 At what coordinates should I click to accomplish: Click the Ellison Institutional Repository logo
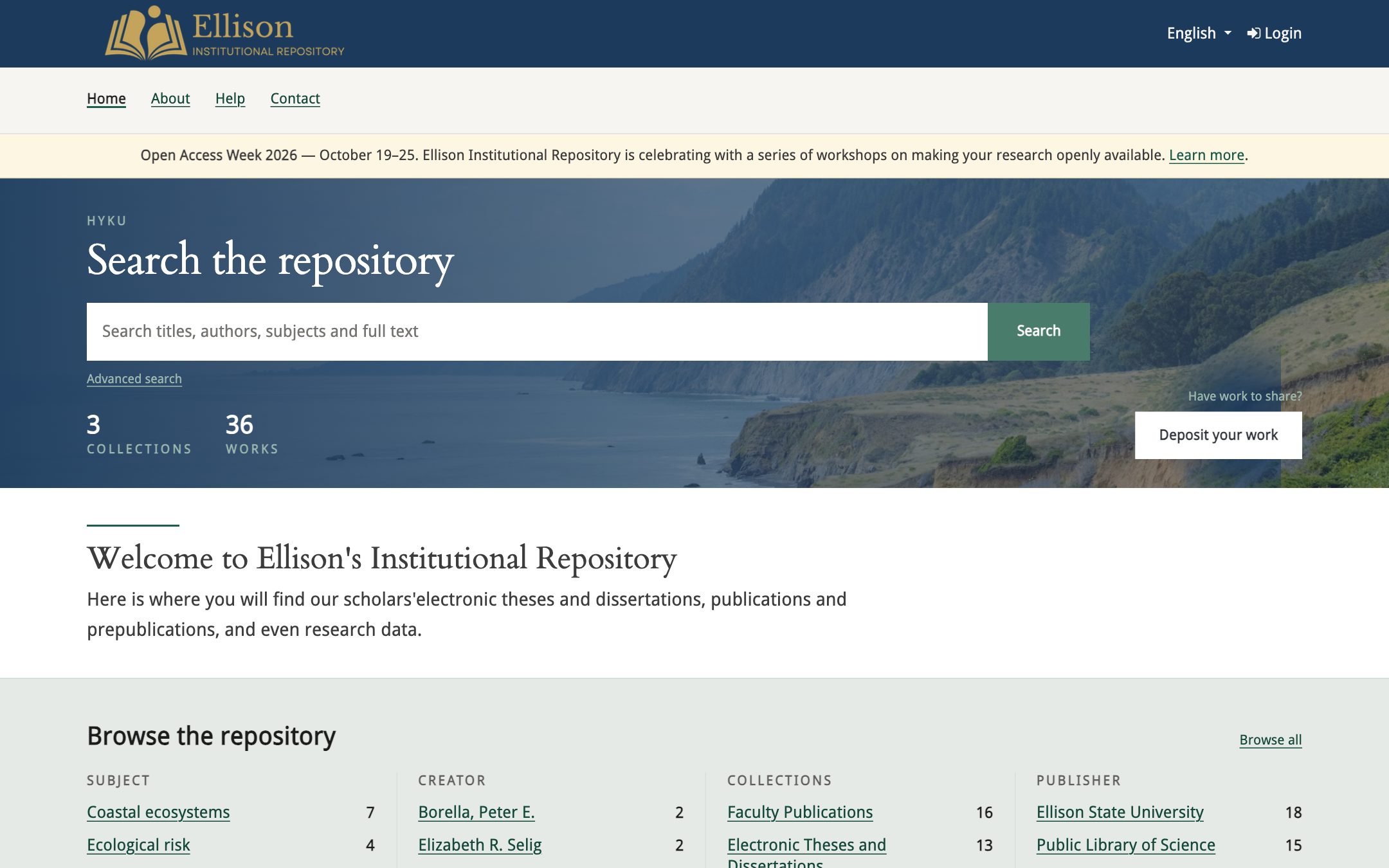224,33
